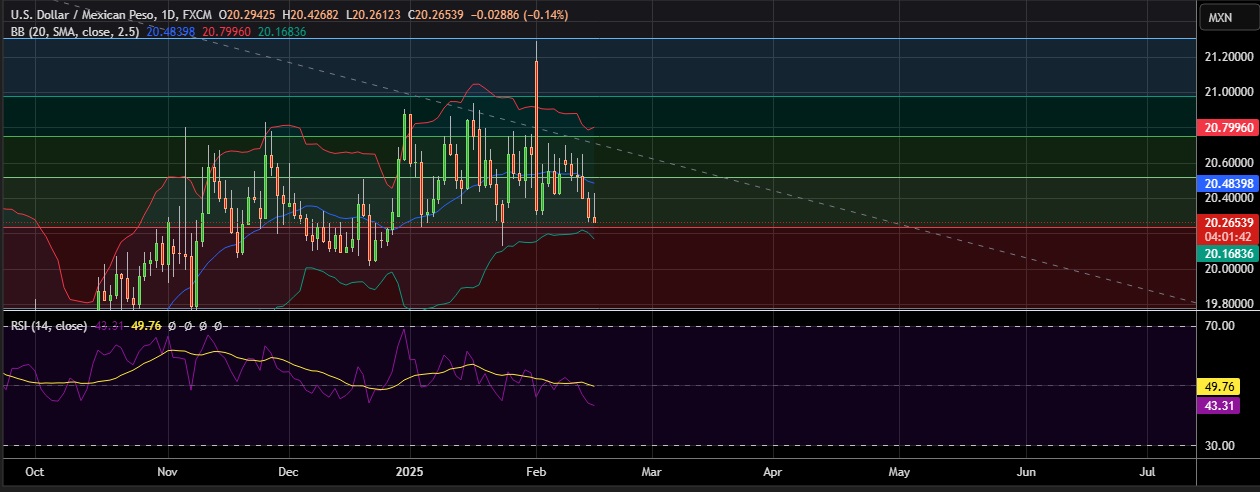
Task: Click the 19.80000 price axis label
Action: (x=1229, y=304)
